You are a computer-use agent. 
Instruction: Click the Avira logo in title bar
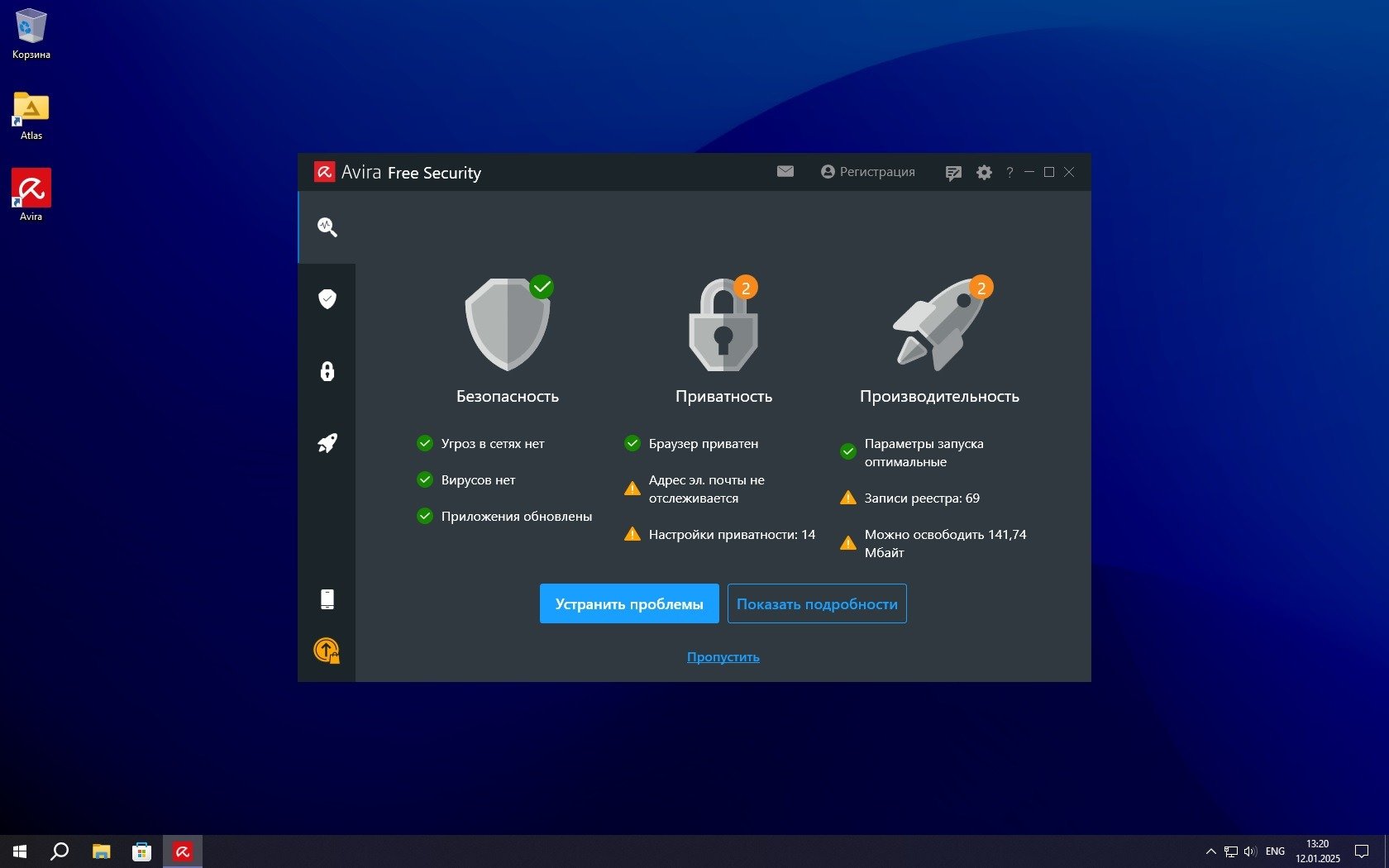click(x=324, y=172)
